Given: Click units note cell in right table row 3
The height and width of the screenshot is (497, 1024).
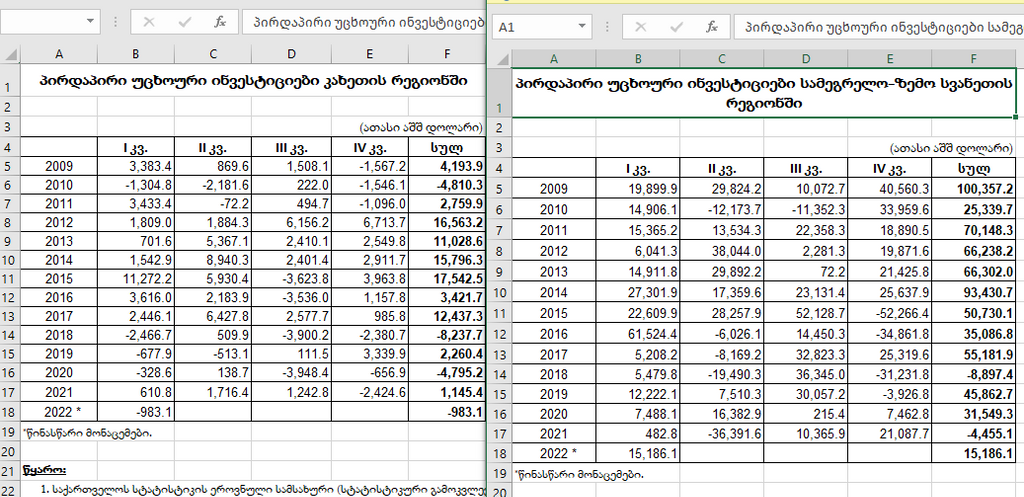Looking at the screenshot, I should point(951,148).
